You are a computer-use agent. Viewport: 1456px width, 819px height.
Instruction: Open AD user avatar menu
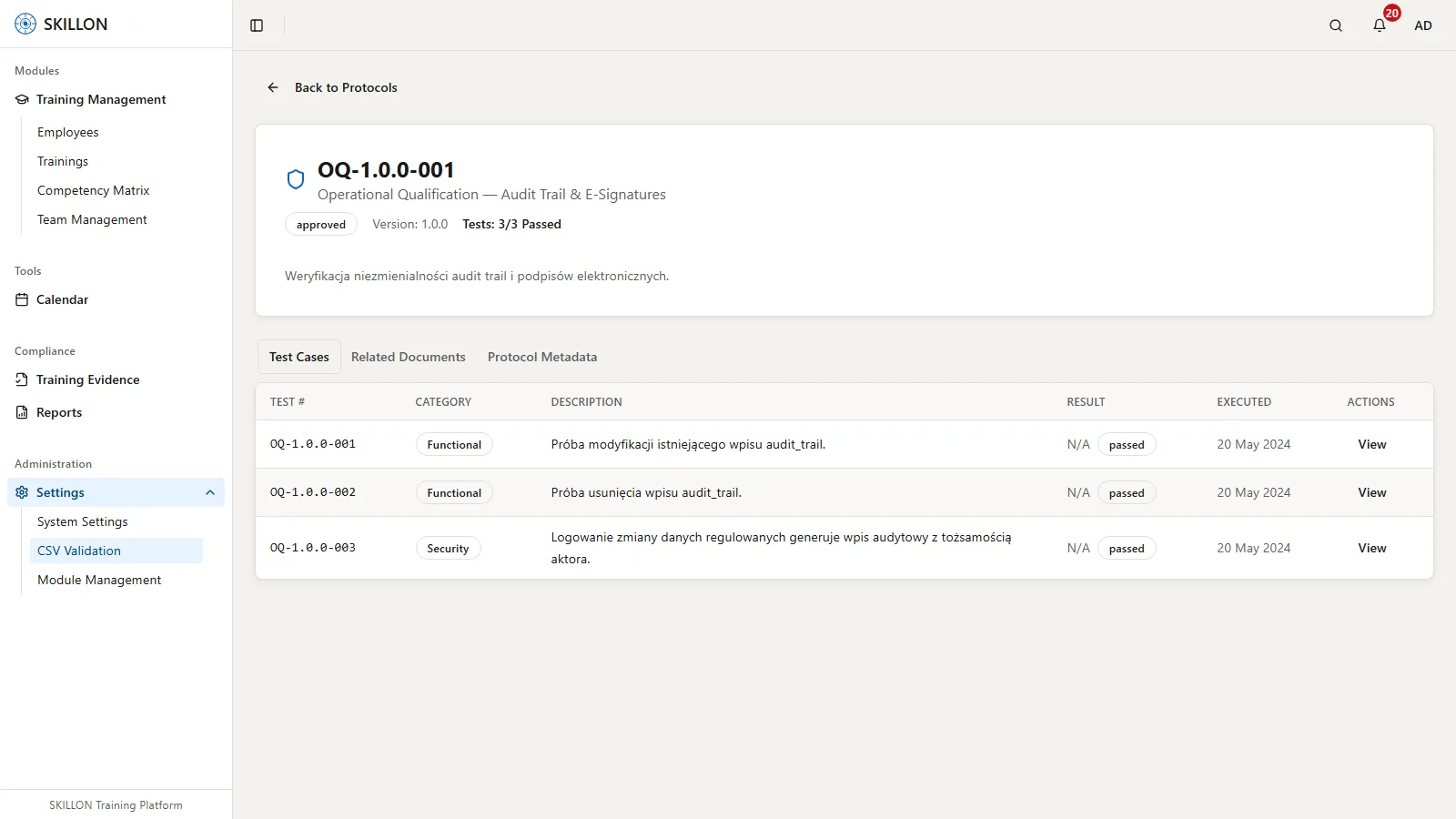tap(1423, 25)
